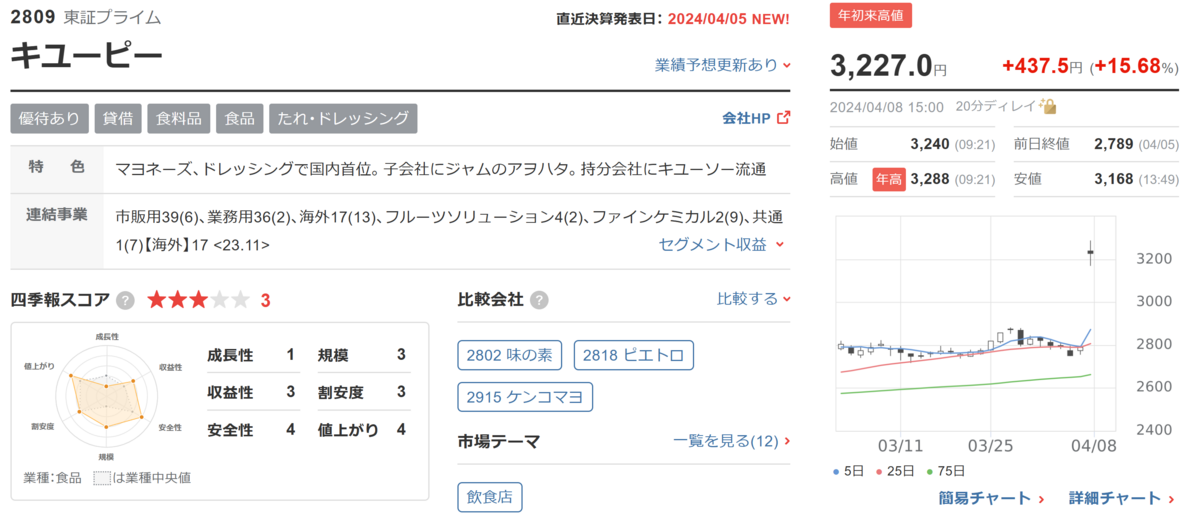Click the 市場テーマ heading

coord(498,441)
